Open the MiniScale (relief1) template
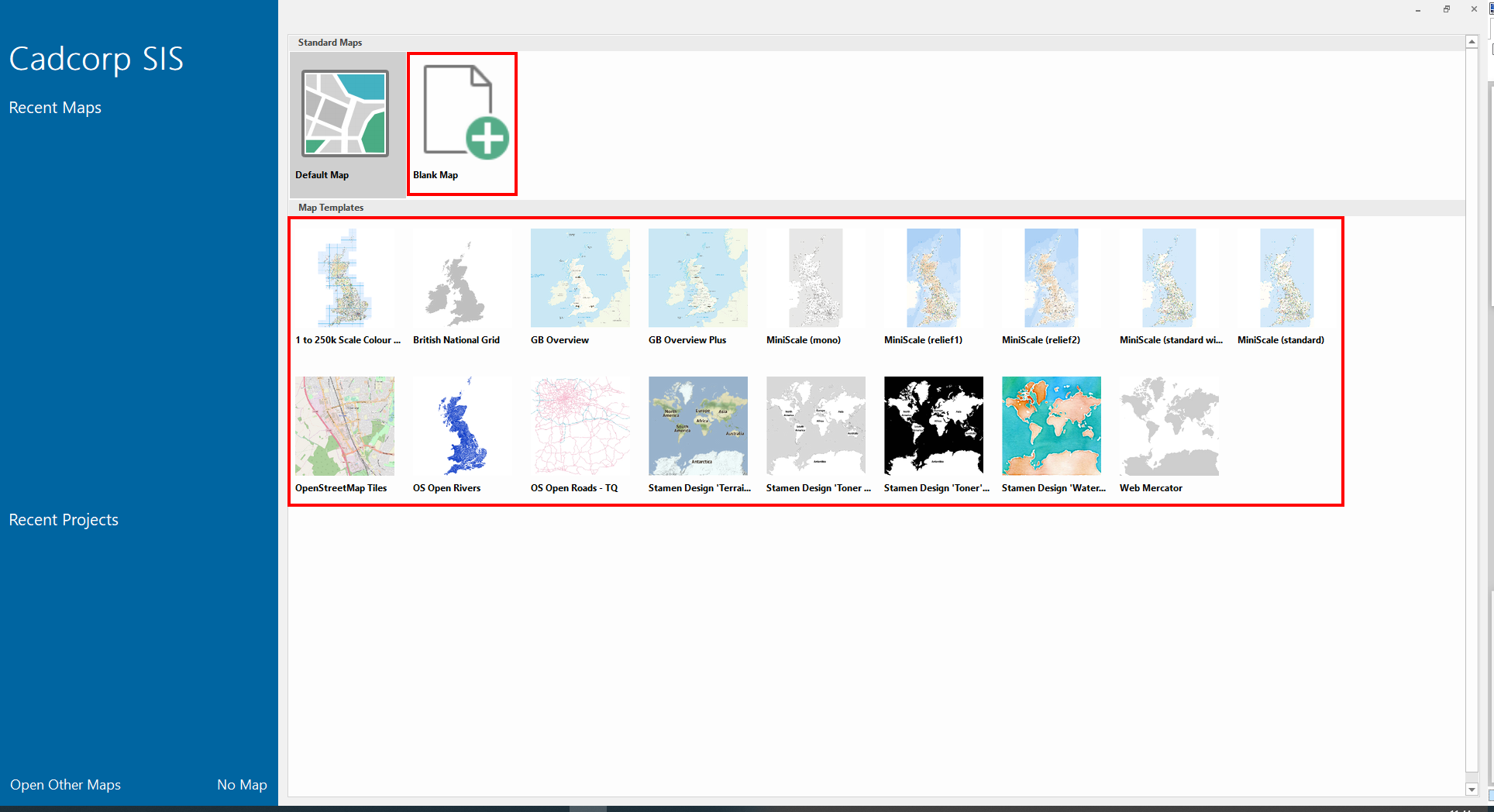Screen dimensions: 1494x812 (933, 277)
